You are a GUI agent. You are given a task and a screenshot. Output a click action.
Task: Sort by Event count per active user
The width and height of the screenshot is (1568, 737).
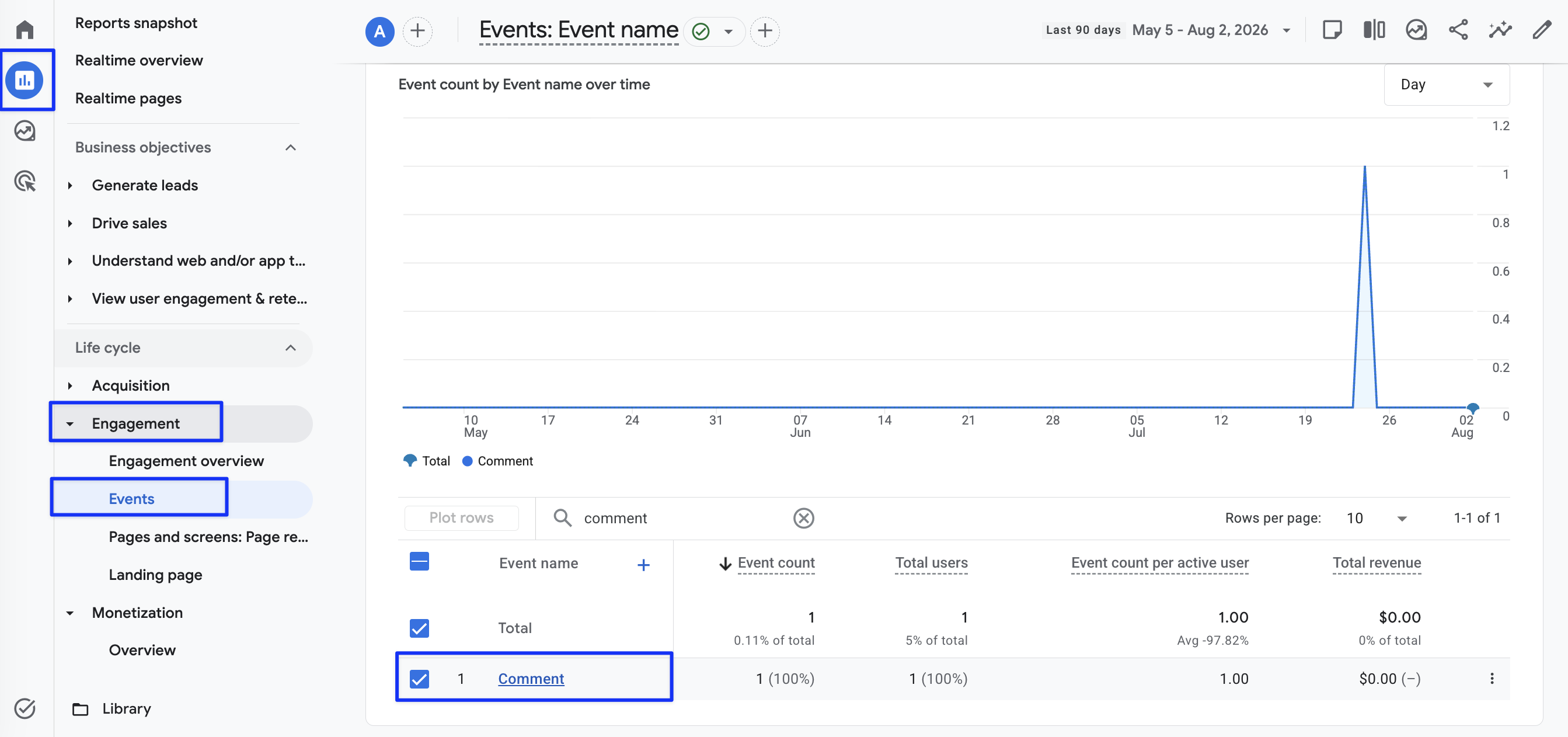[x=1159, y=563]
